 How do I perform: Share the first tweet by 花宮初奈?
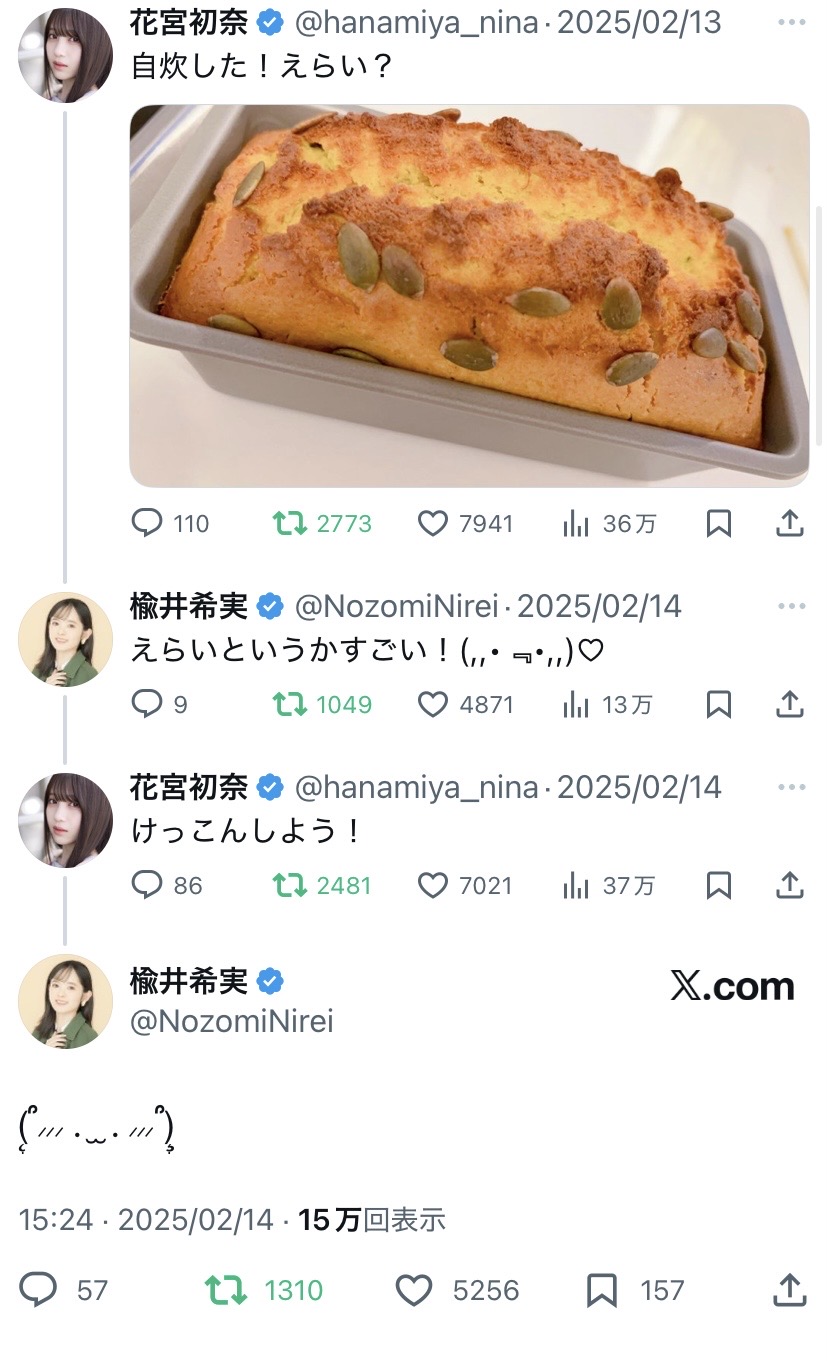point(790,523)
